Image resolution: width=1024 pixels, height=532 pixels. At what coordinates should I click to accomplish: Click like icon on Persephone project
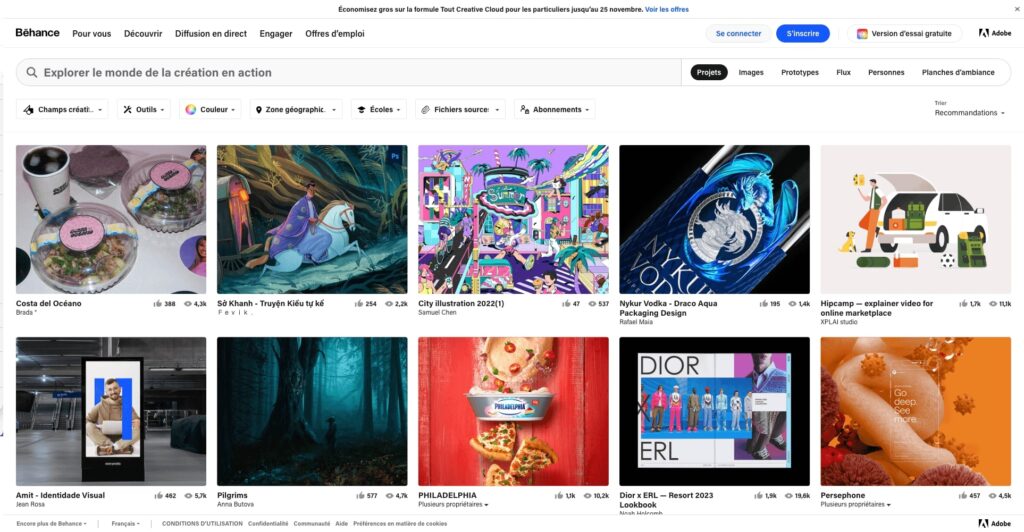pyautogui.click(x=962, y=496)
